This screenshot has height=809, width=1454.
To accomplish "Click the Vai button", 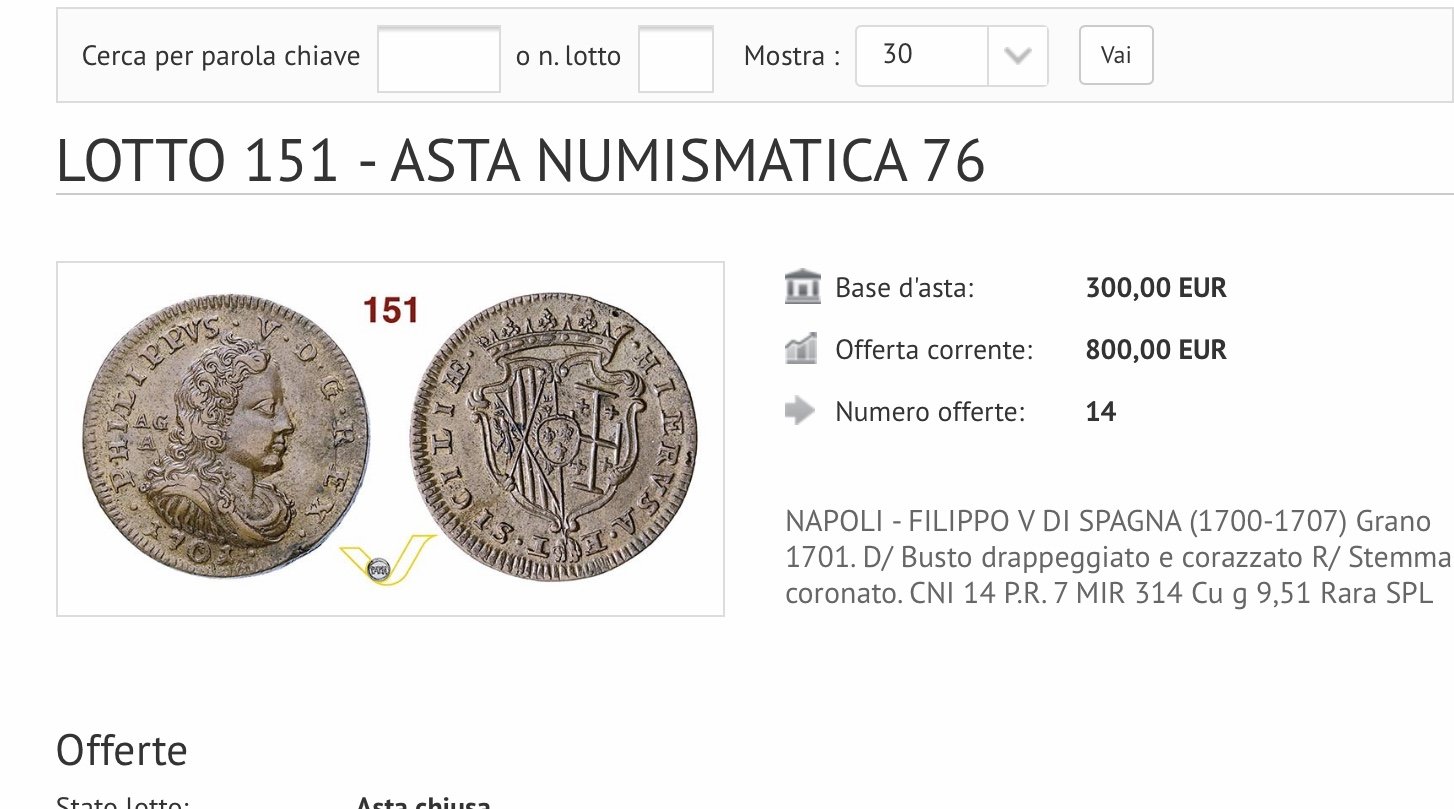I will coord(1116,55).
